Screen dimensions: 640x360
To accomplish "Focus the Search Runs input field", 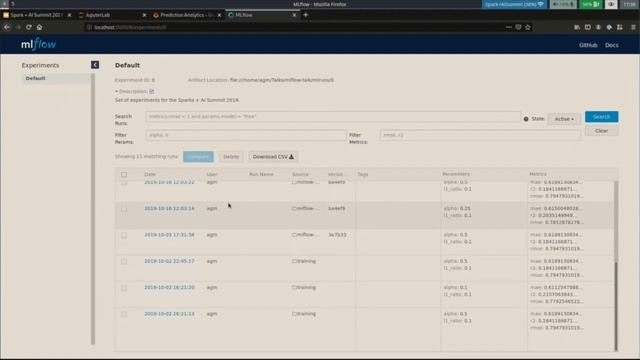I will (x=333, y=117).
